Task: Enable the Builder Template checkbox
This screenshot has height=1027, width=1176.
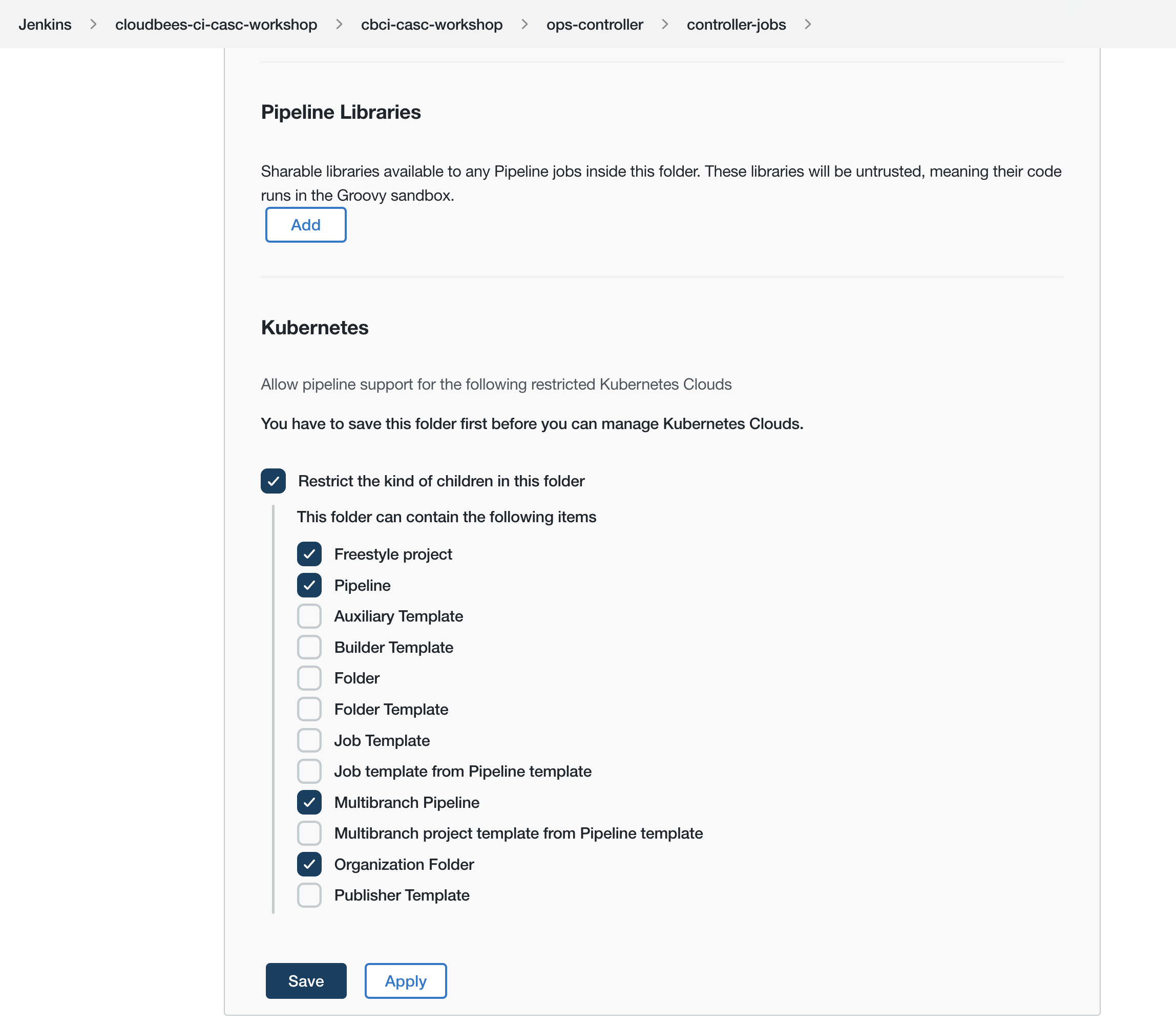Action: tap(309, 647)
